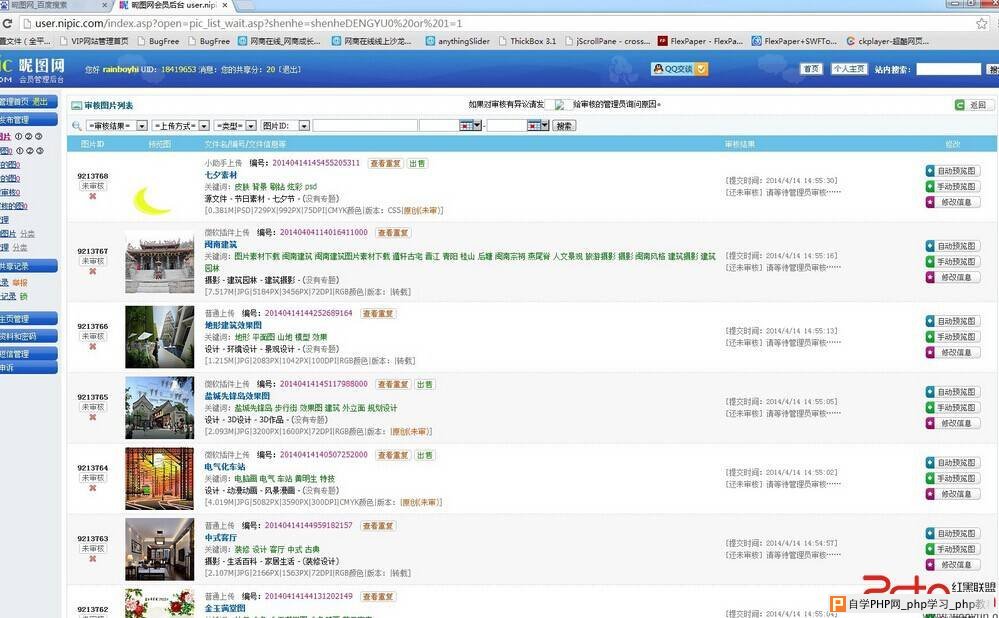
Task: Open the start date picker dropdown
Action: (470, 126)
